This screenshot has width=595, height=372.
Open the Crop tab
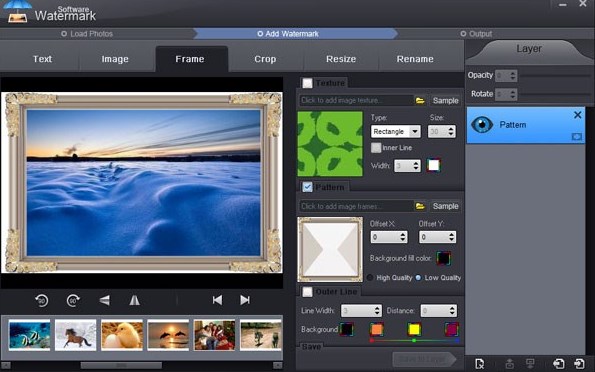pyautogui.click(x=265, y=59)
